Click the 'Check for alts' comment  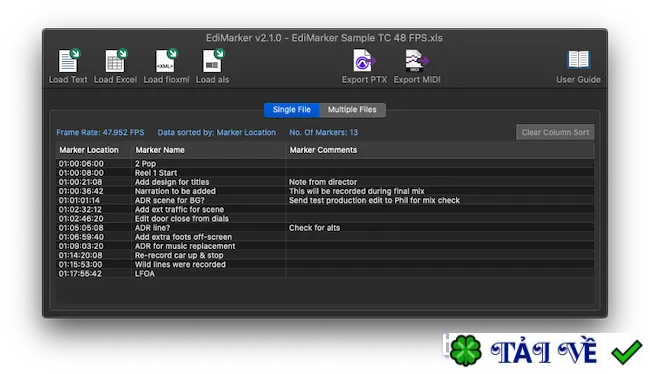tap(315, 228)
